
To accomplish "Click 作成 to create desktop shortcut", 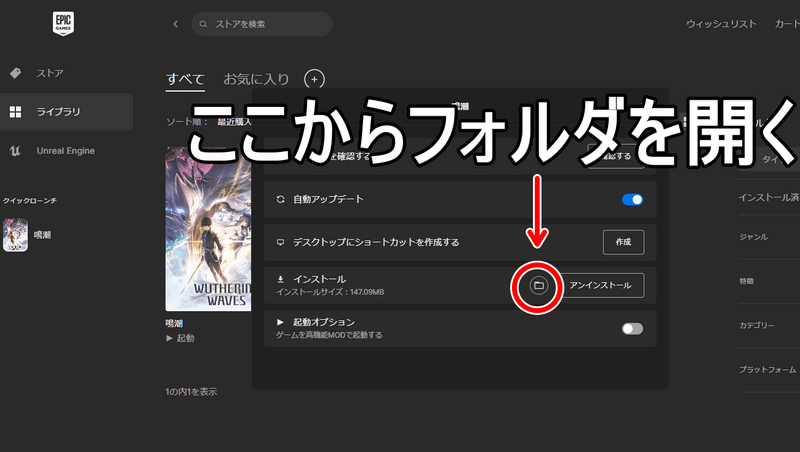I will (623, 242).
